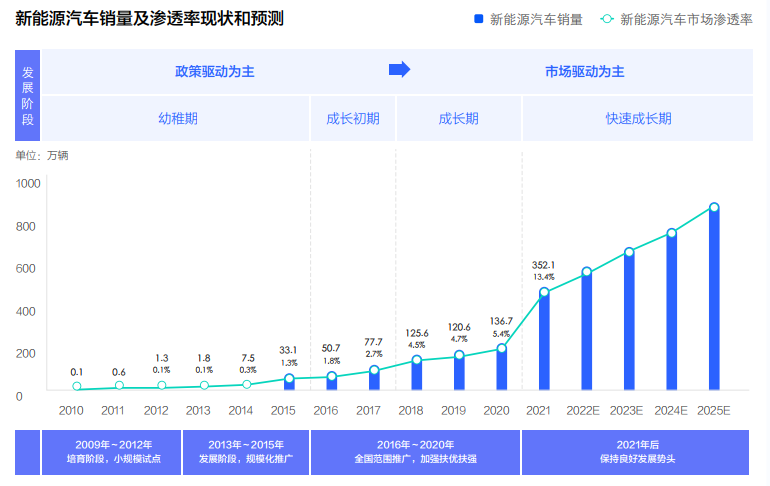Click the 2018 data point showing 125.6

(x=416, y=360)
